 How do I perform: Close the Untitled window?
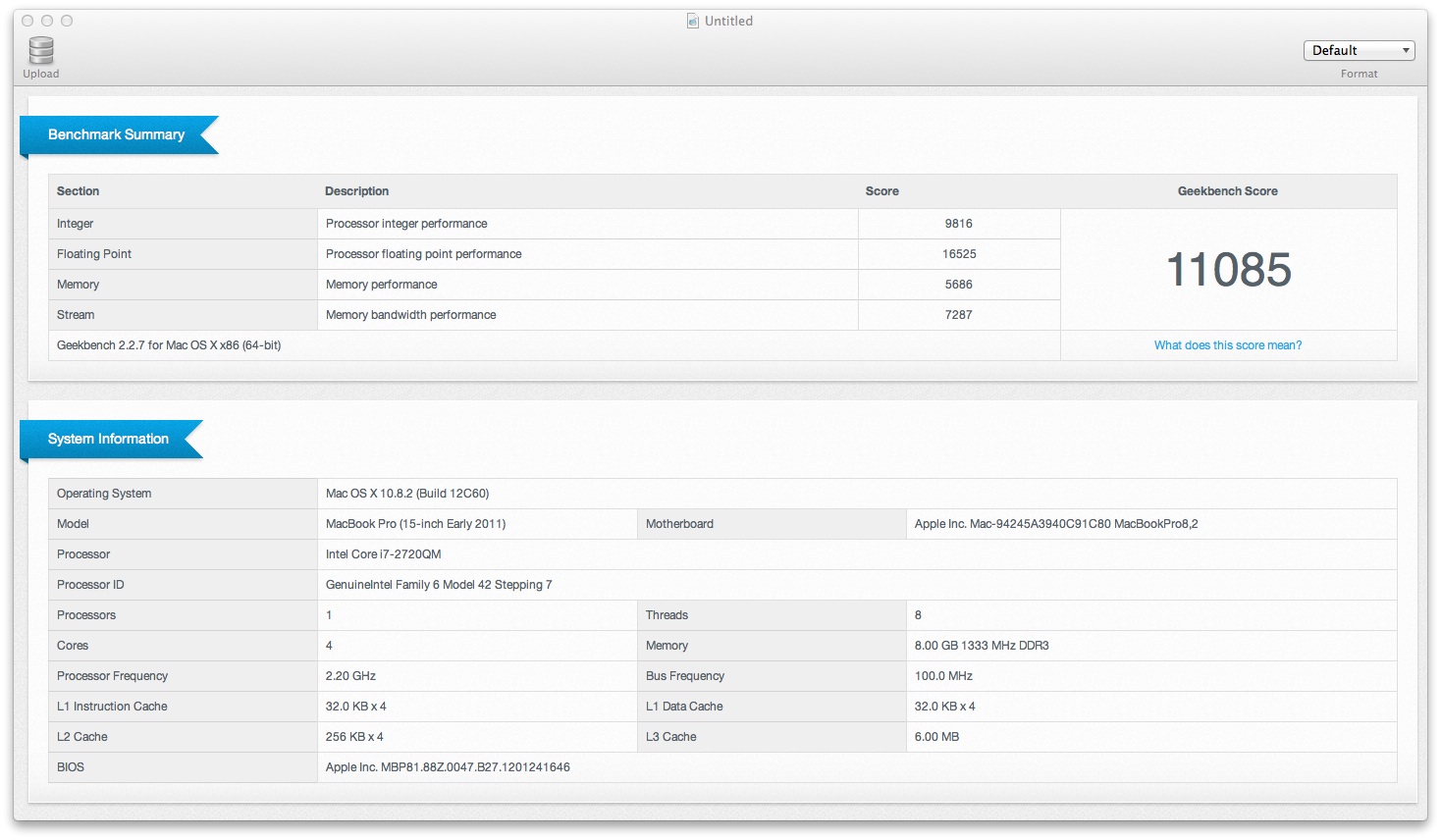click(27, 21)
